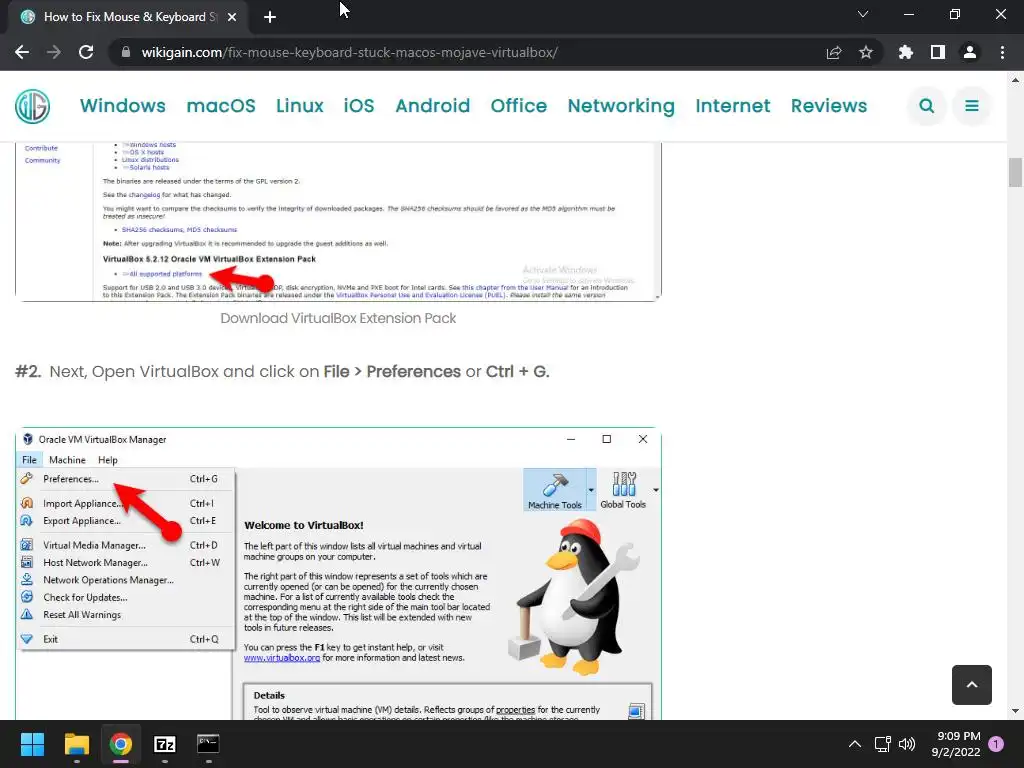The height and width of the screenshot is (768, 1024).
Task: Open the Linux nav category
Action: click(x=300, y=106)
